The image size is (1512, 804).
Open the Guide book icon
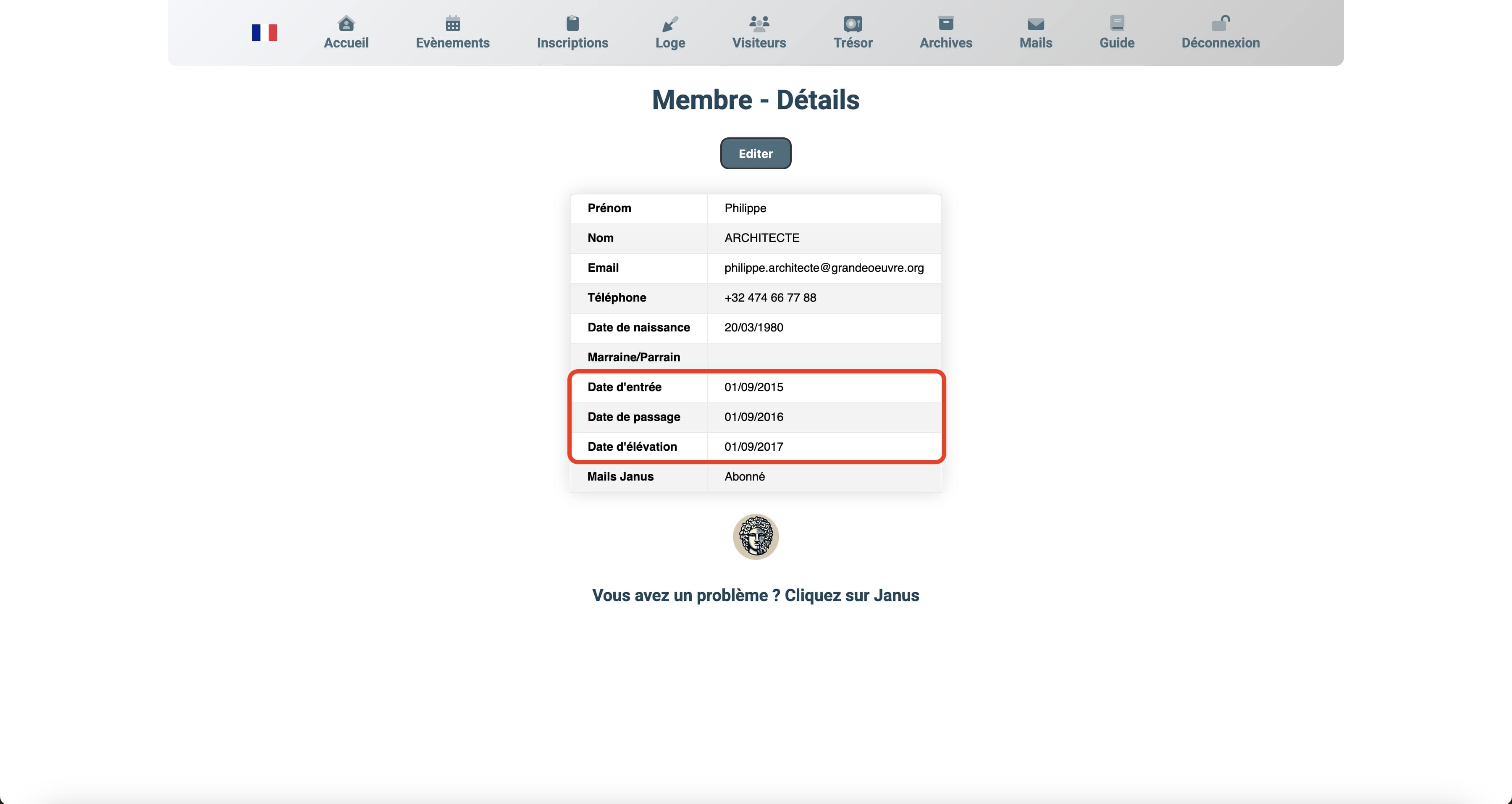[1116, 24]
